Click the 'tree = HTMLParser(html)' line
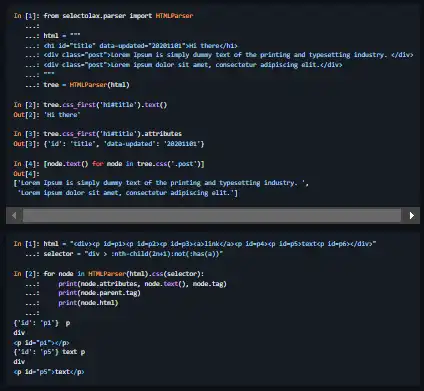The width and height of the screenshot is (424, 391). [x=86, y=85]
